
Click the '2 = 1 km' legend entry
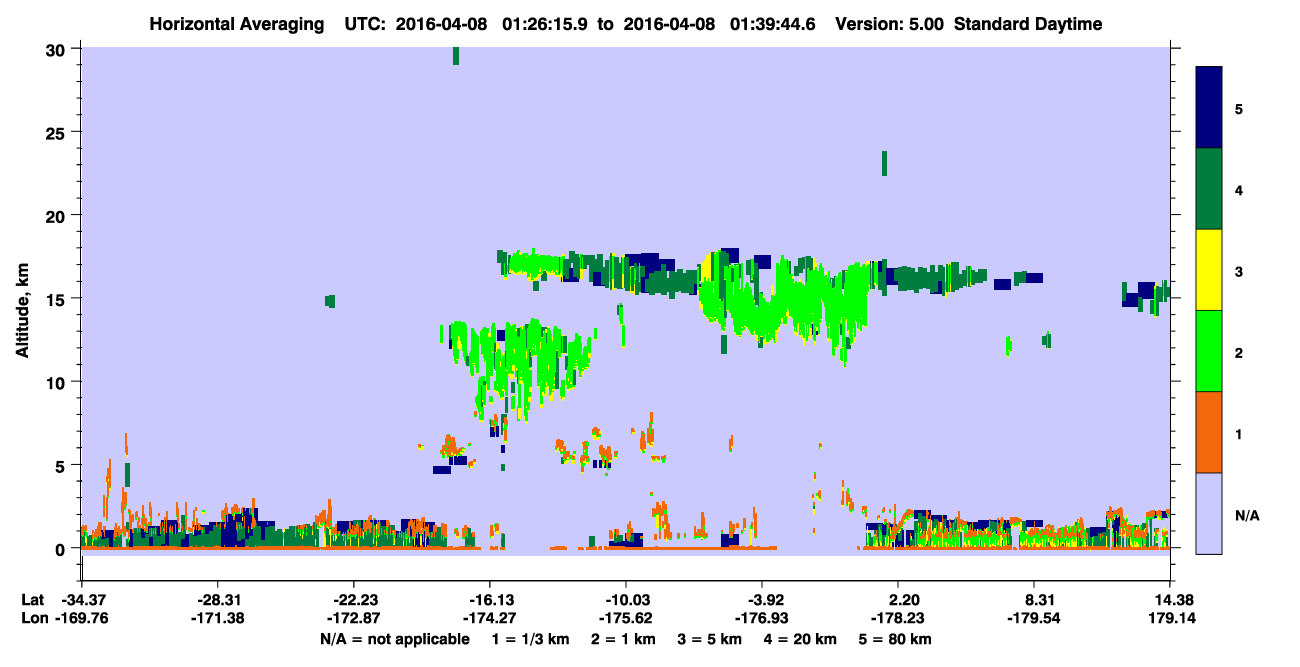click(x=629, y=639)
